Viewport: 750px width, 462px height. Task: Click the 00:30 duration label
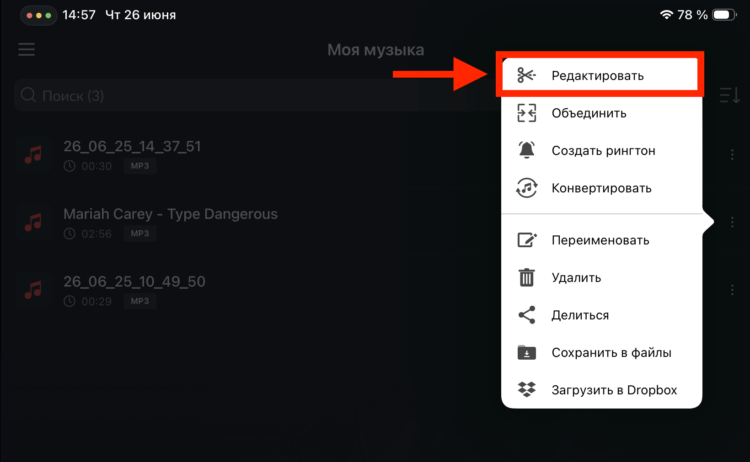tap(97, 166)
